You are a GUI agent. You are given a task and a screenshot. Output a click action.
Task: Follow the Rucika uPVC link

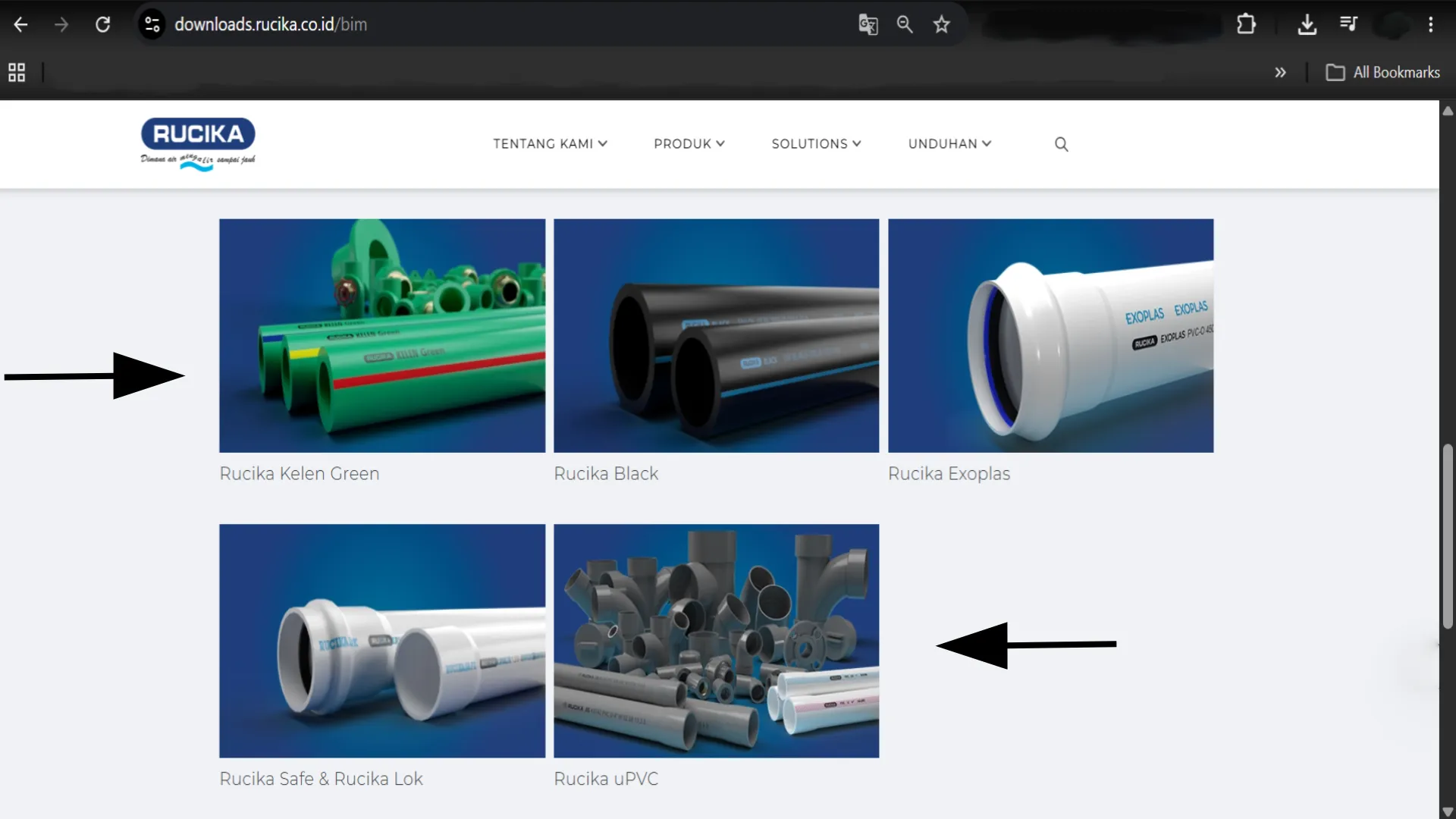606,779
